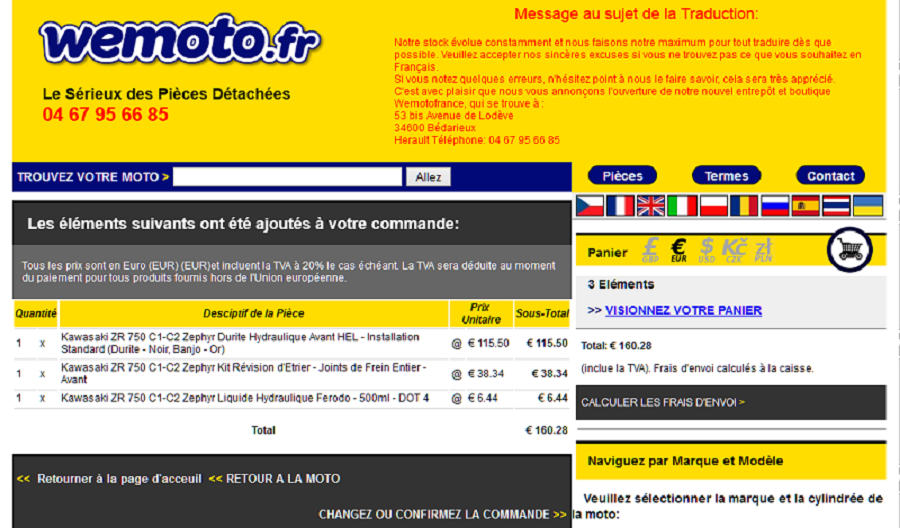This screenshot has height=528, width=900.
Task: Click Retour à la moto link
Action: [x=283, y=479]
